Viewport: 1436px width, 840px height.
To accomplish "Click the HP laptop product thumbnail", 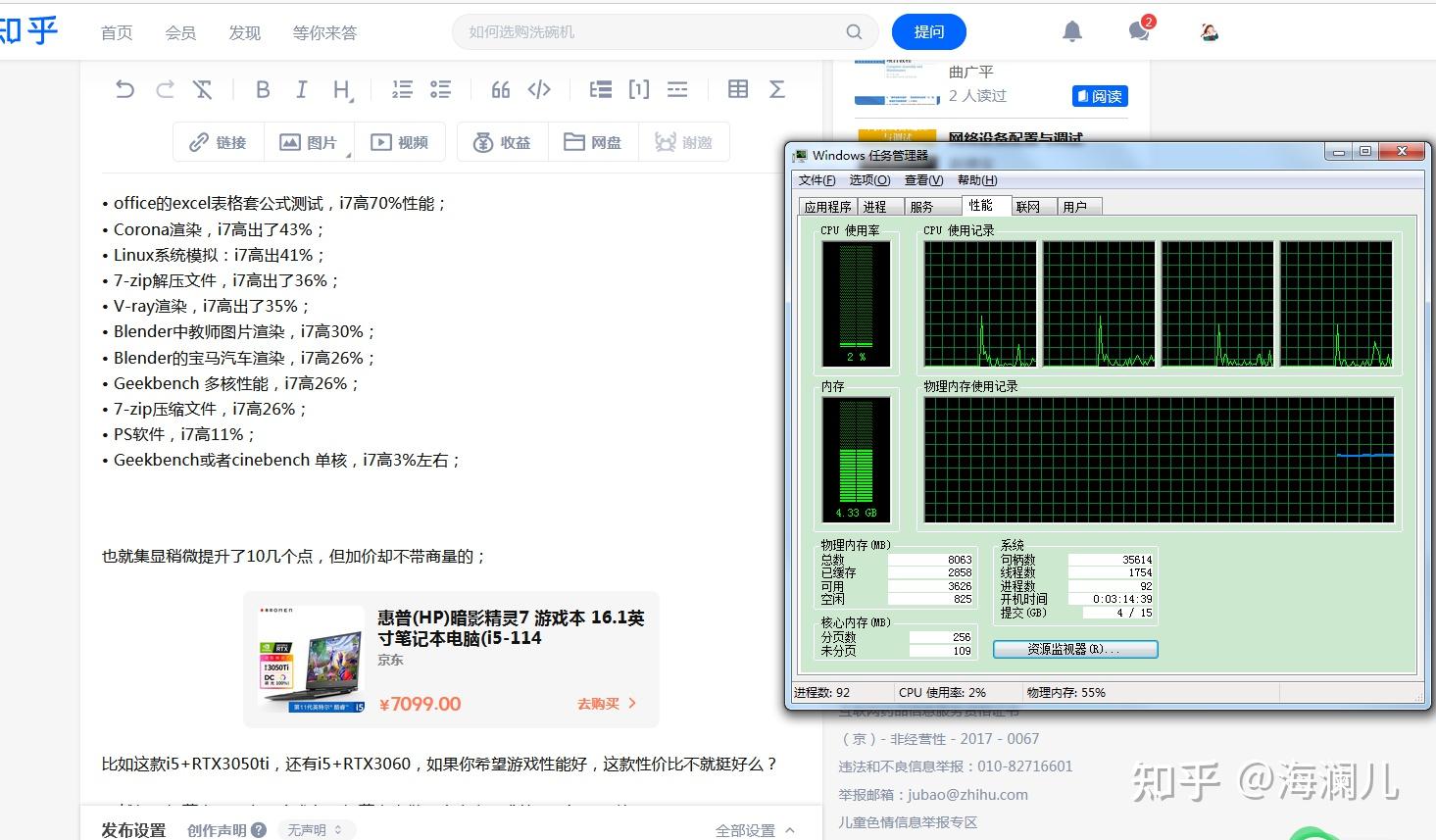I will point(311,659).
